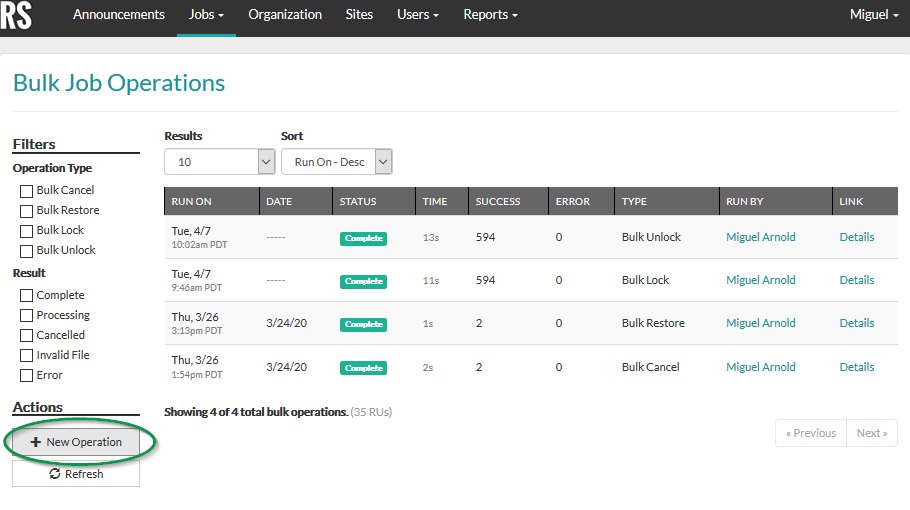
Task: Open the Miguel account menu
Action: (x=874, y=15)
